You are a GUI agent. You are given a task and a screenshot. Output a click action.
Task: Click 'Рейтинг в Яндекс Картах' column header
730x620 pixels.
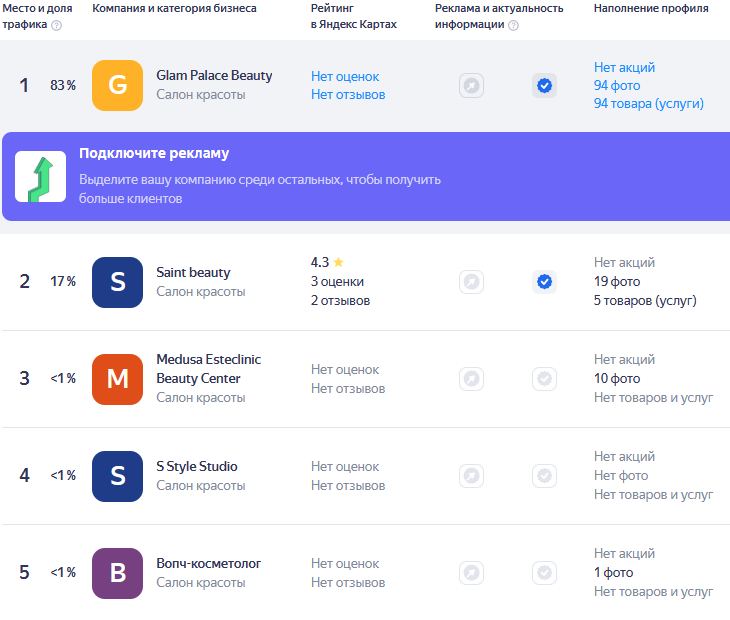tap(354, 16)
